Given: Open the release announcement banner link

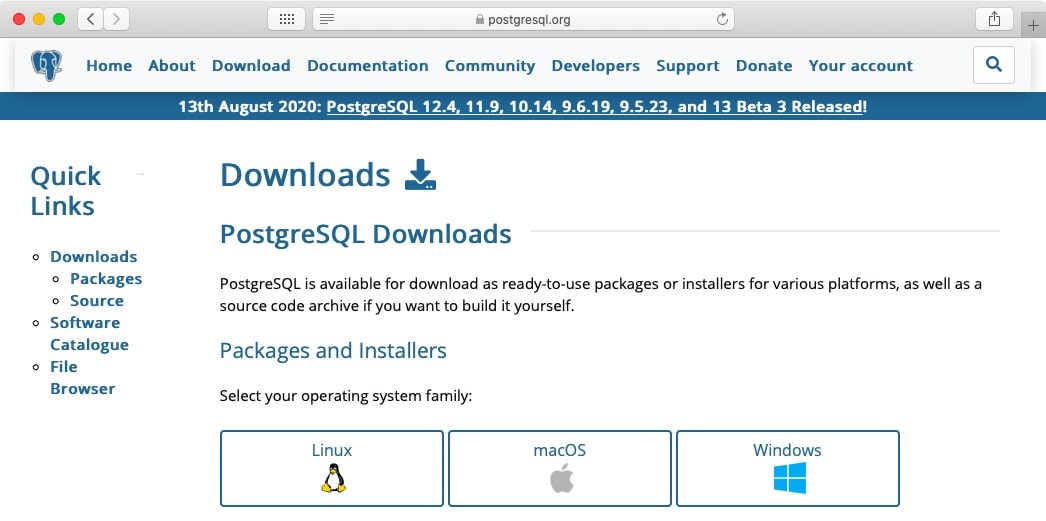Looking at the screenshot, I should pyautogui.click(x=595, y=106).
